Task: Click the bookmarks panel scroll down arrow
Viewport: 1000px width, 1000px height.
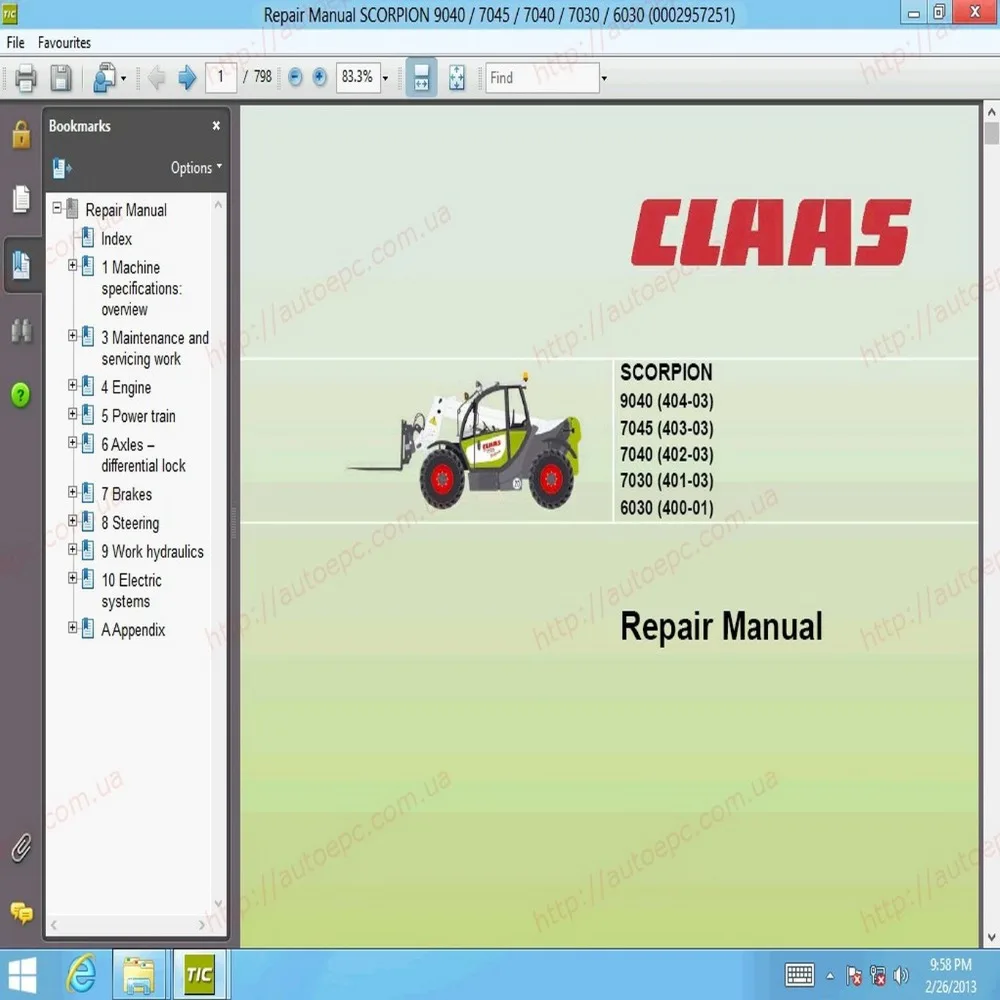Action: tap(219, 904)
